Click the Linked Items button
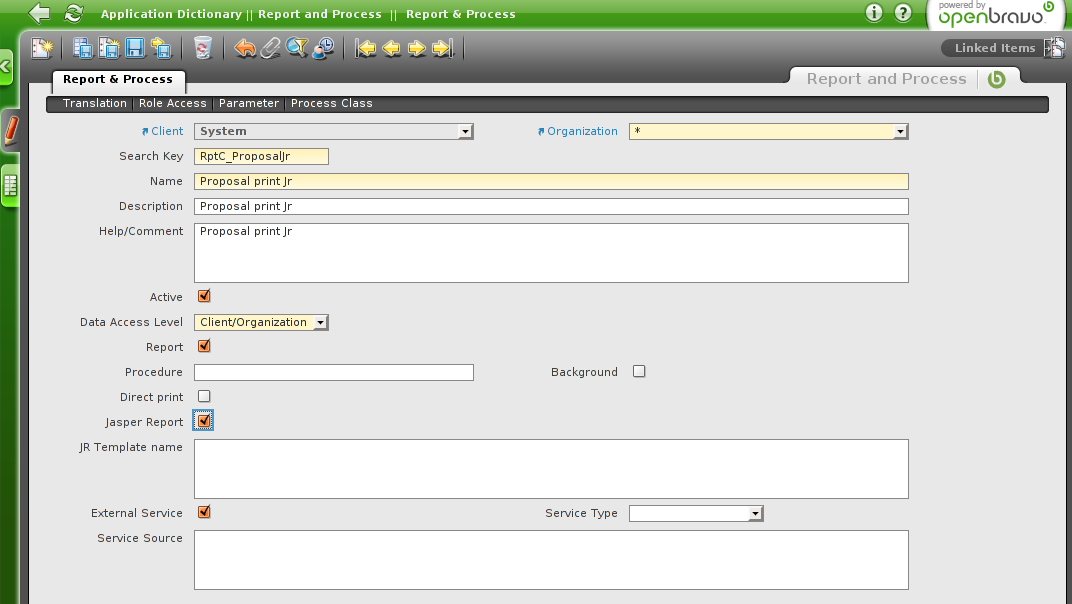Screen dimensions: 1072x604 (995, 48)
